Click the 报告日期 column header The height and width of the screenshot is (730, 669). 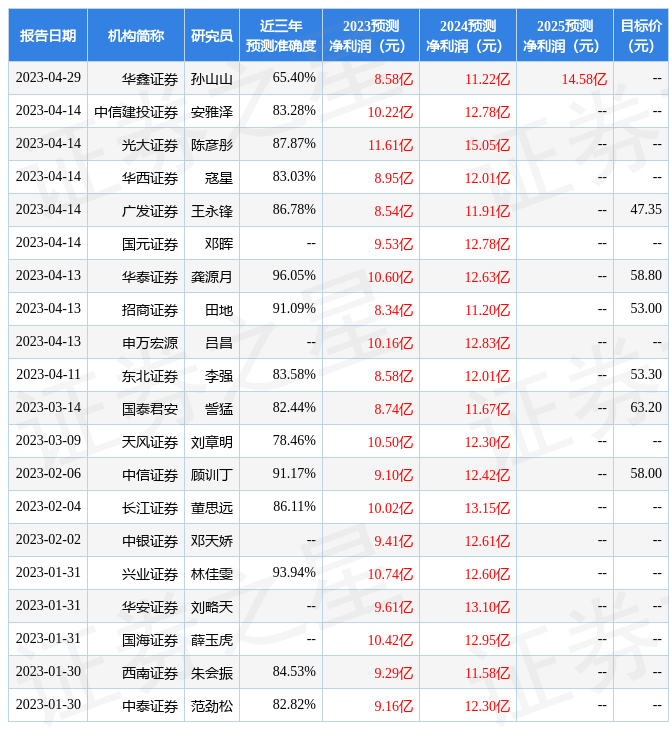click(48, 35)
